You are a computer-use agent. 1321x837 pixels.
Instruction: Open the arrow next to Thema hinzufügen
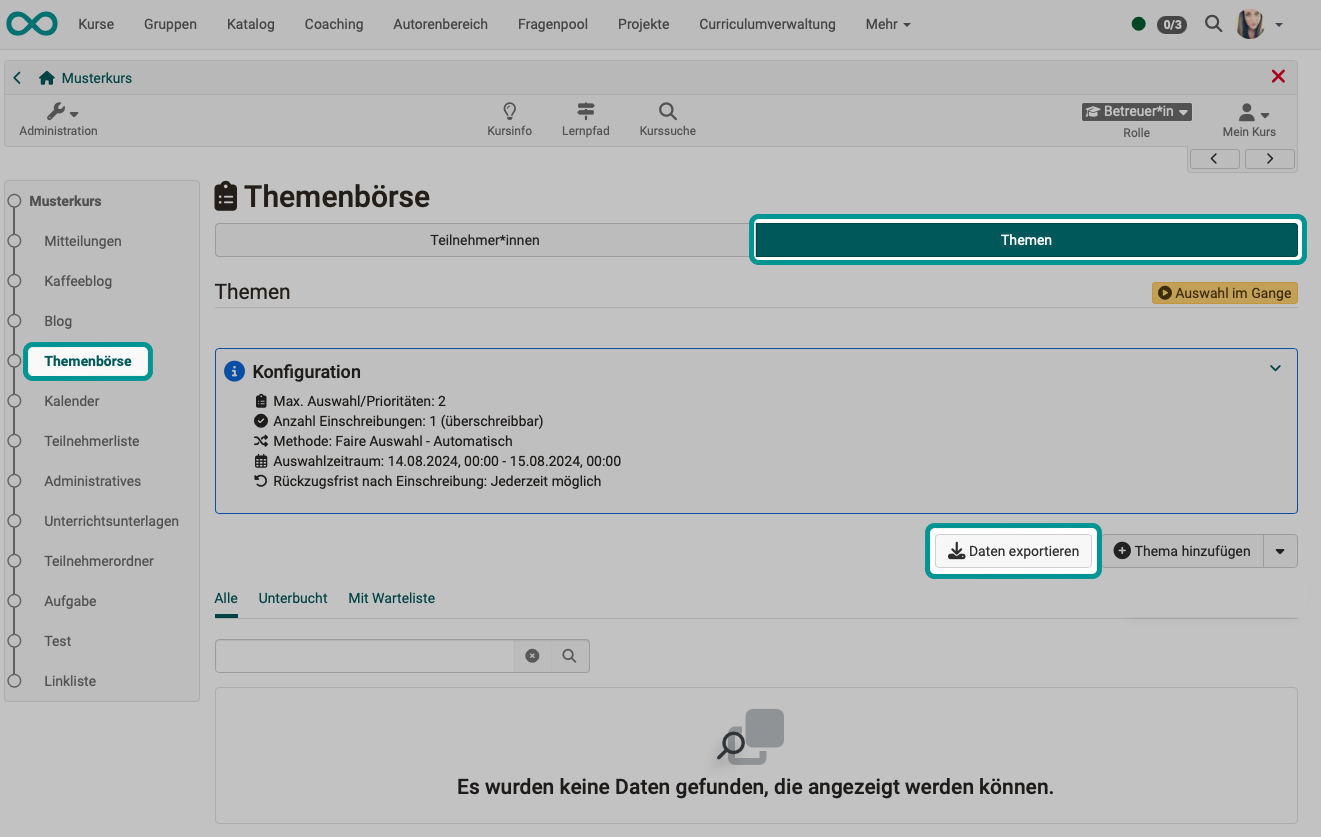pos(1282,551)
